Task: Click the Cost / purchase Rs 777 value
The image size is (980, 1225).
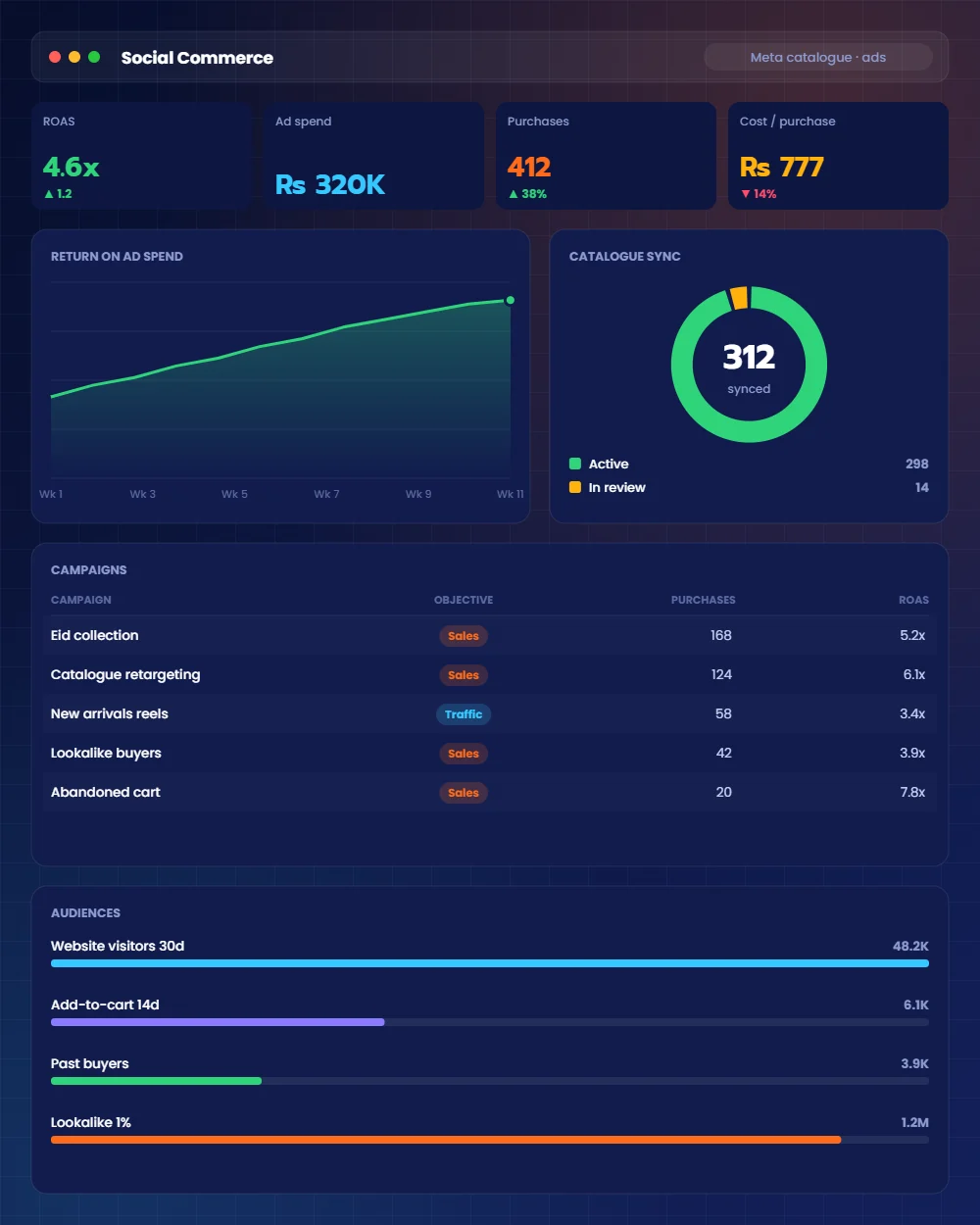Action: tap(781, 167)
